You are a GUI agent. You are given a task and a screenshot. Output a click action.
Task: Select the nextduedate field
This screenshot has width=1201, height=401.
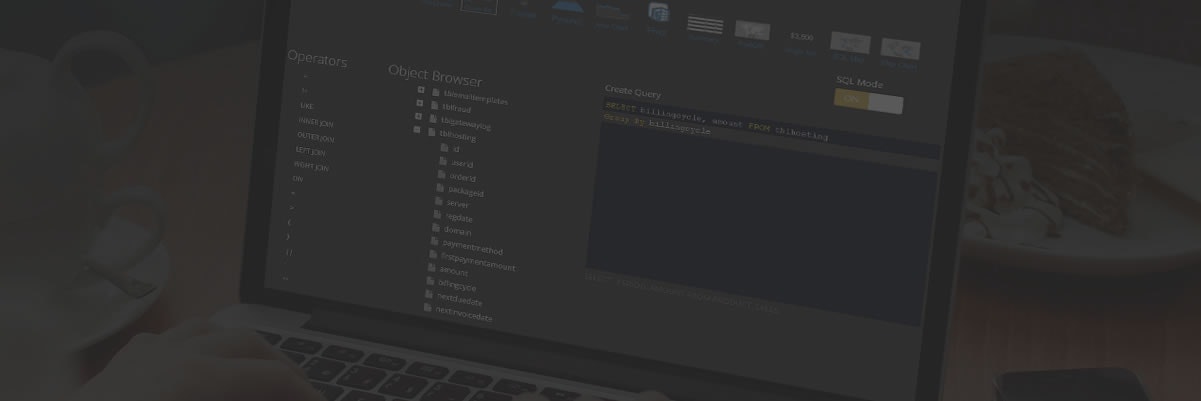(x=459, y=299)
